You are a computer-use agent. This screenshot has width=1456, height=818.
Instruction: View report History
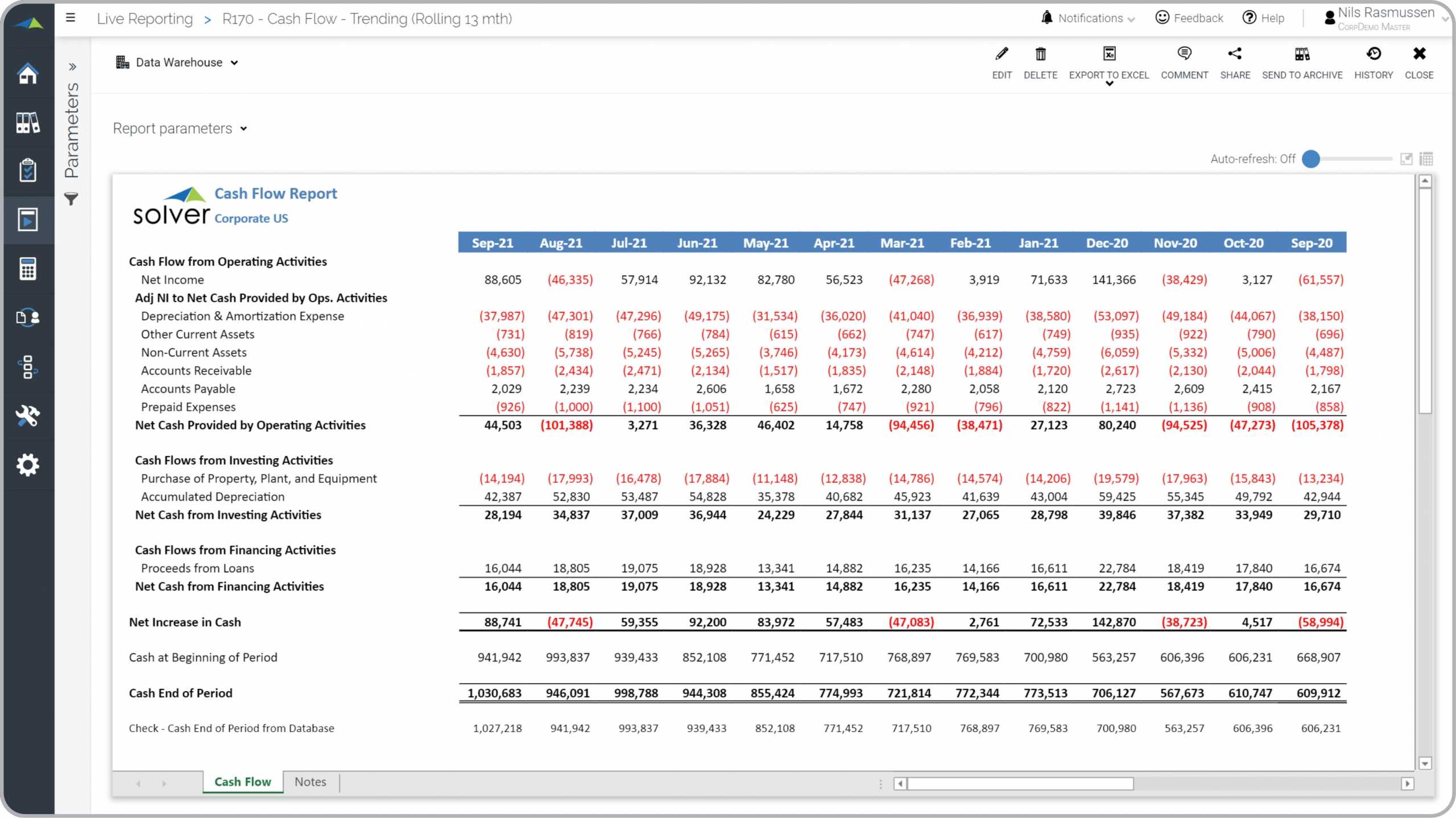[x=1373, y=62]
